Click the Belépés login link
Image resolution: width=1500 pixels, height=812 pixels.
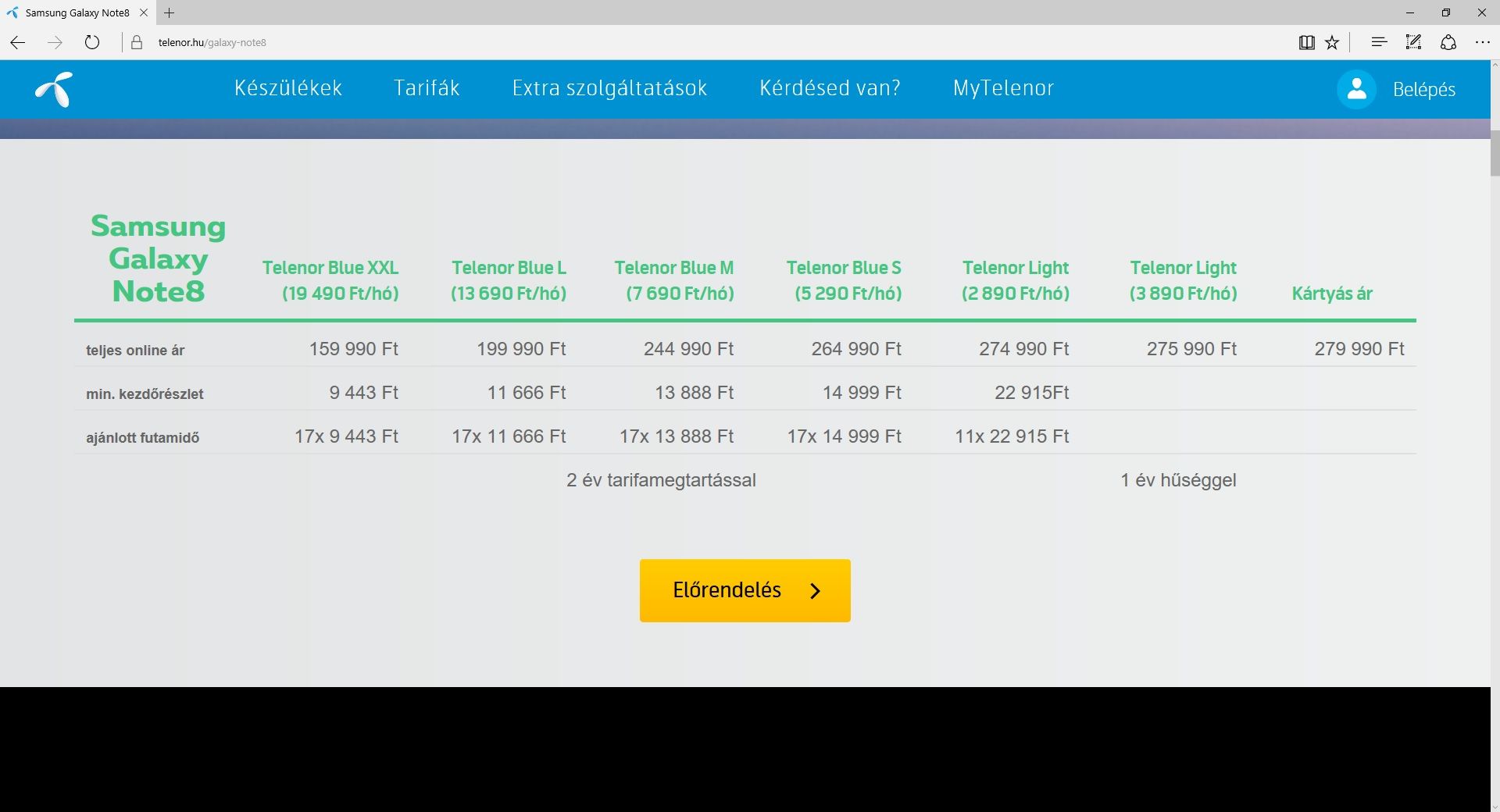coord(1424,90)
